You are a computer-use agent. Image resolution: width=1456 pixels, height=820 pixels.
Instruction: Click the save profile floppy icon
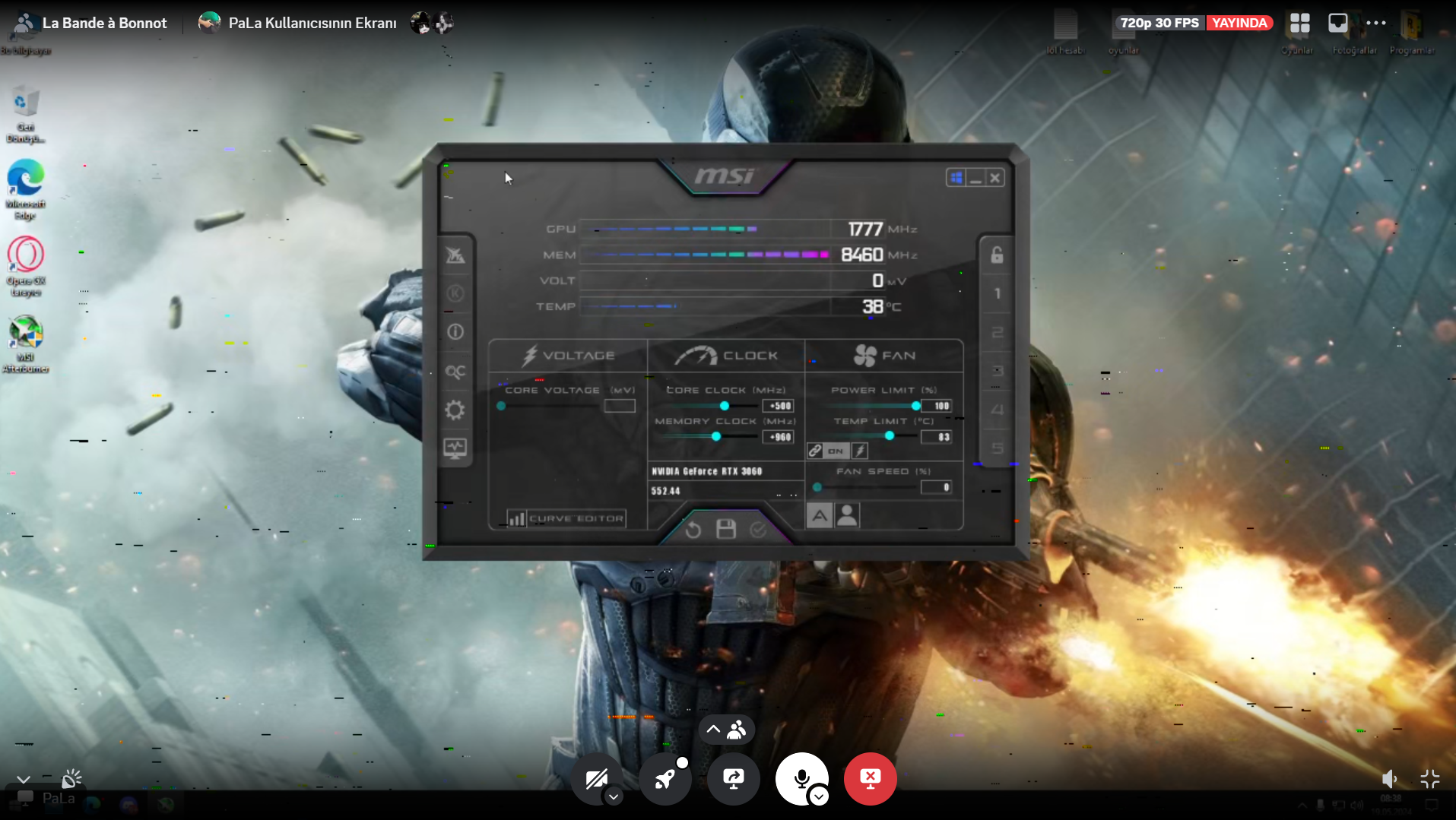[726, 529]
